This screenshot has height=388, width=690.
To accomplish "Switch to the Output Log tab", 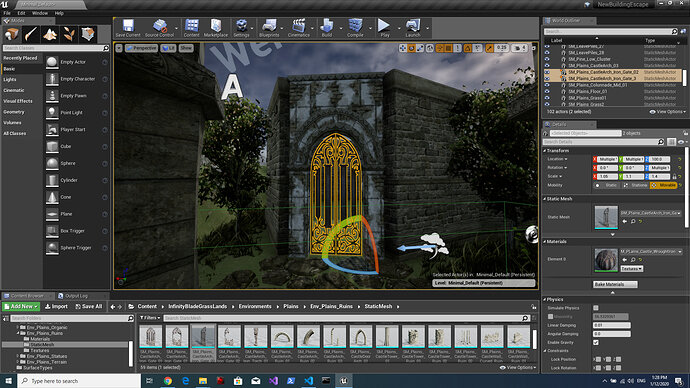I will click(x=73, y=296).
